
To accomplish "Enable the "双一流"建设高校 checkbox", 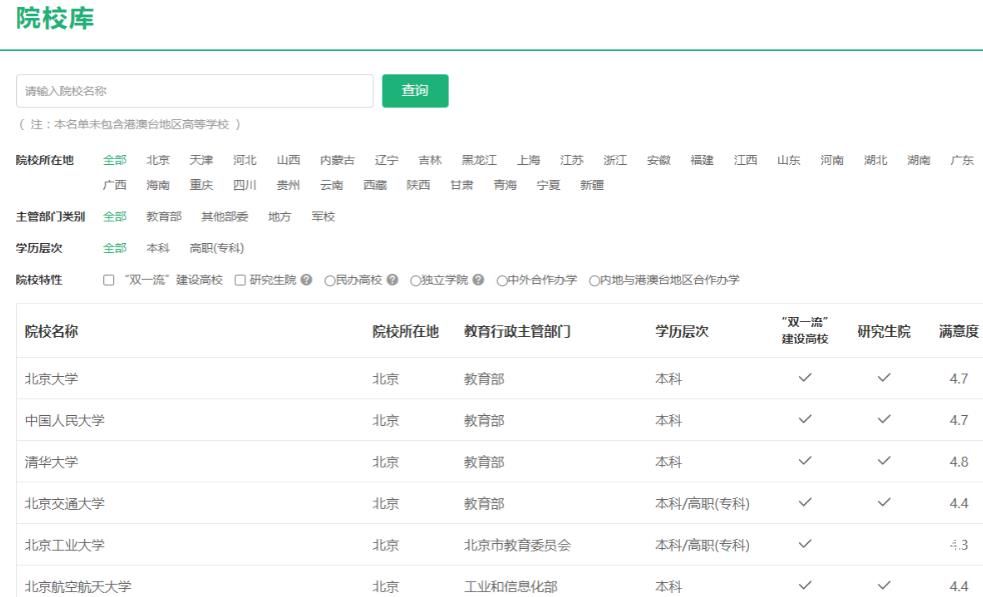I will pyautogui.click(x=109, y=280).
